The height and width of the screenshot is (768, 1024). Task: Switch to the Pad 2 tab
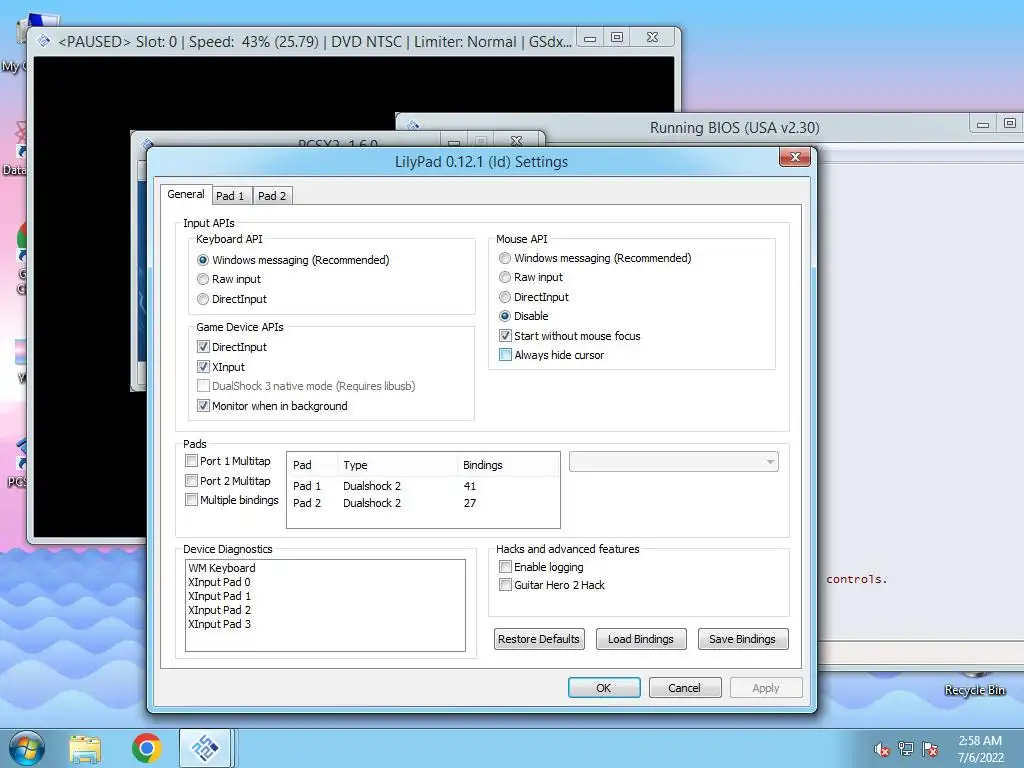(272, 196)
